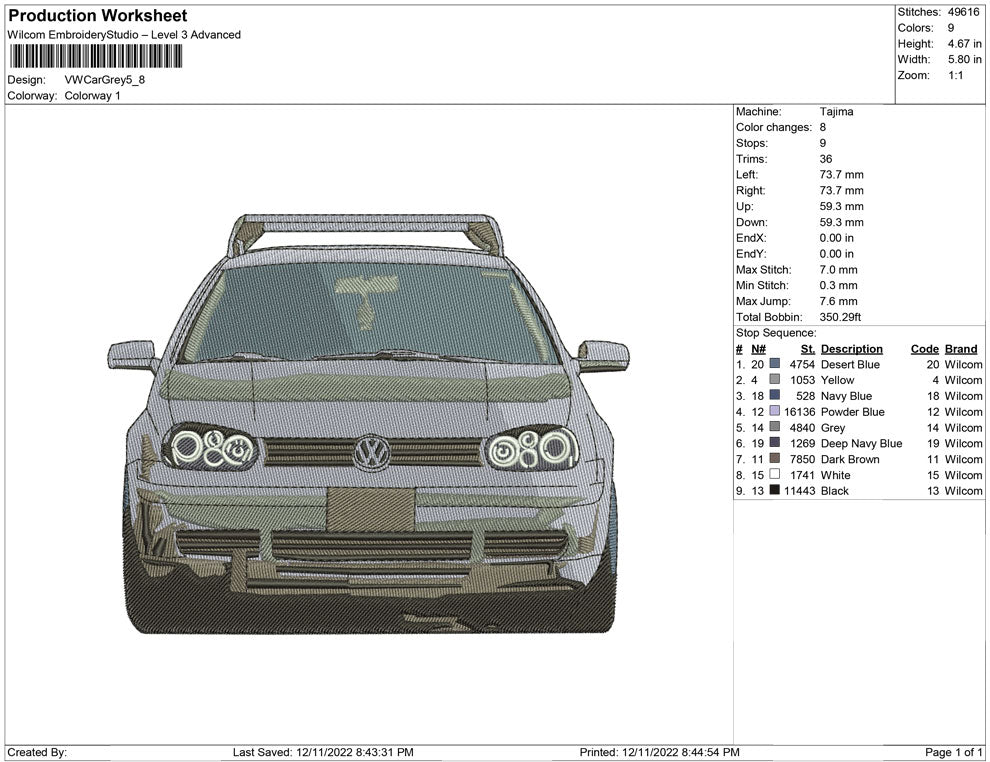Image resolution: width=990 pixels, height=762 pixels.
Task: Click the Production Worksheet title
Action: click(x=98, y=15)
